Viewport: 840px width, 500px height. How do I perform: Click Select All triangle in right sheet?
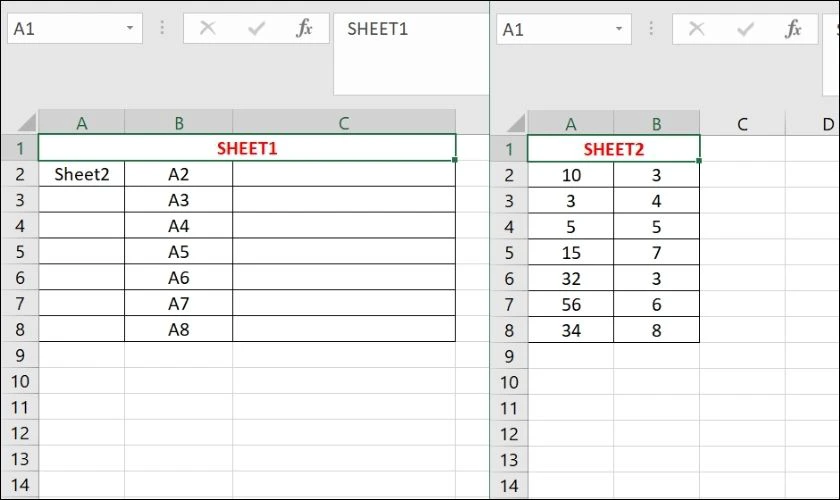click(x=515, y=124)
